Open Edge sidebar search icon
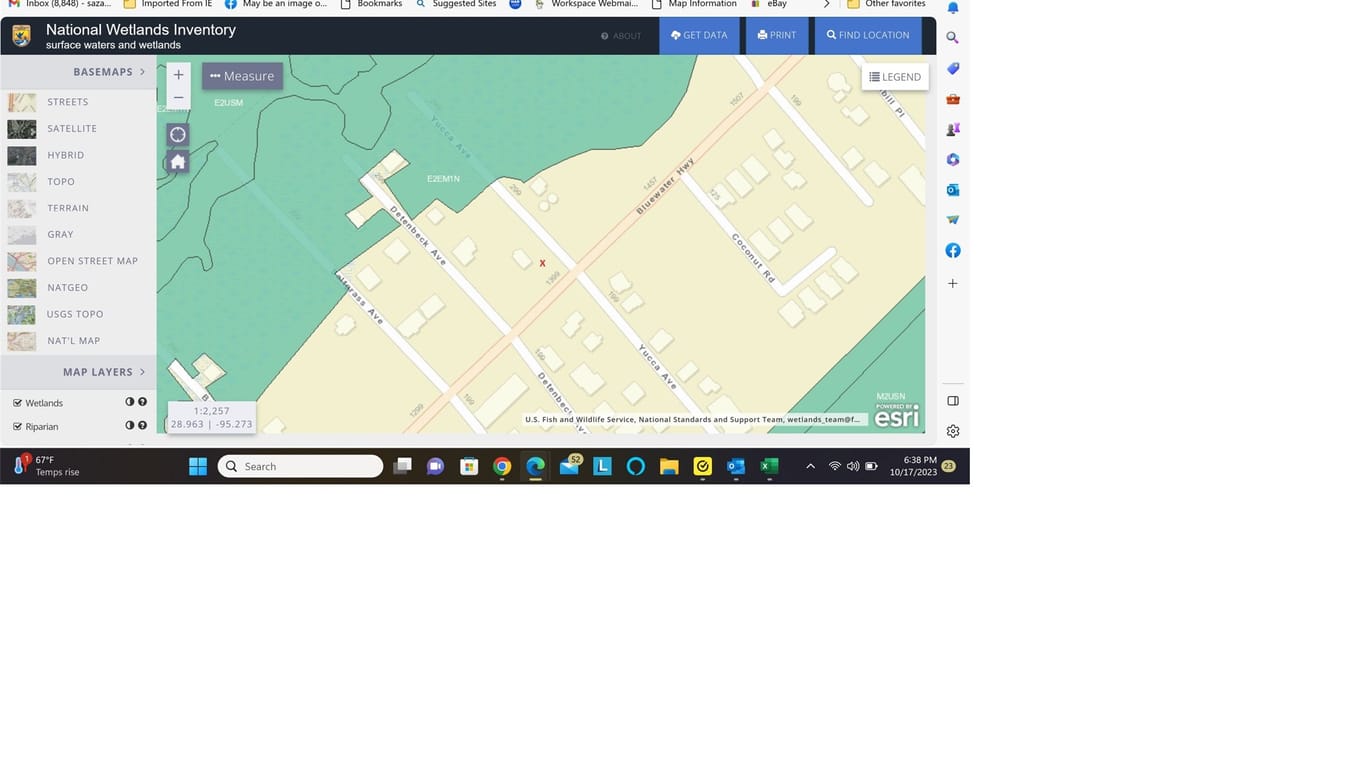Viewport: 1366px width, 768px height. pyautogui.click(x=953, y=38)
